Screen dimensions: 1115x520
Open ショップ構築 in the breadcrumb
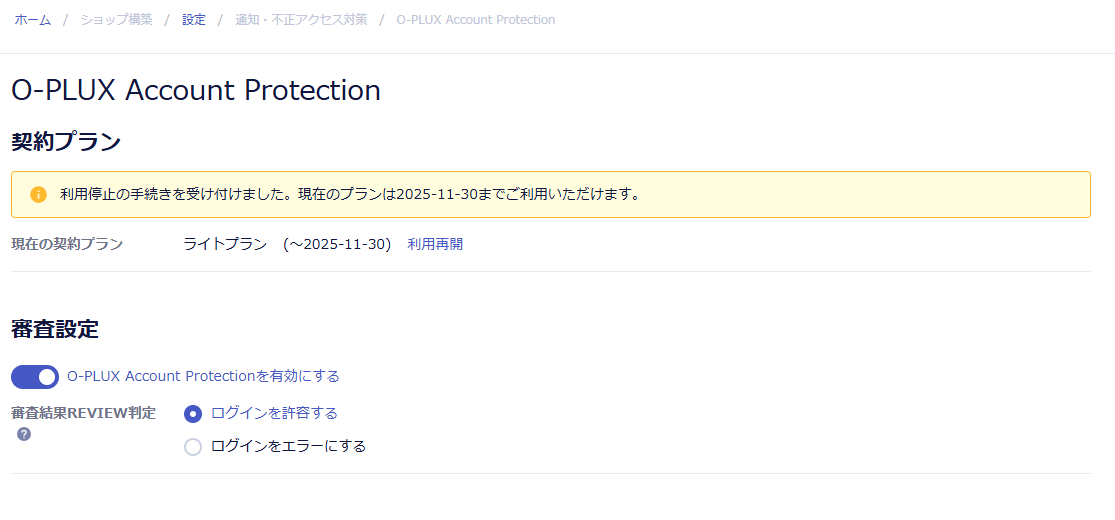[117, 20]
